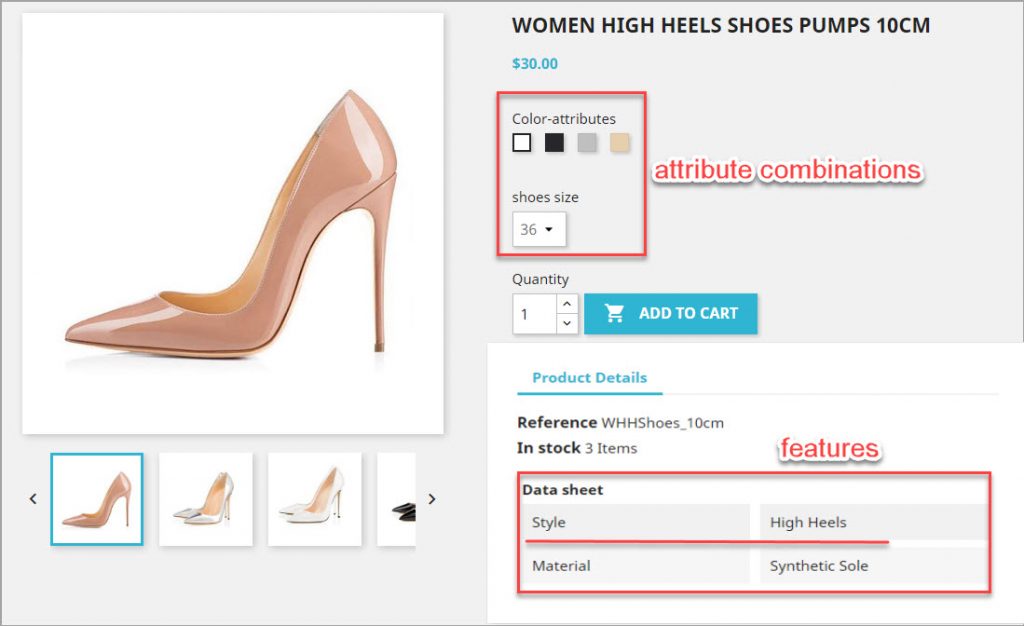Select the highlighted nude heel thumbnail

96,498
